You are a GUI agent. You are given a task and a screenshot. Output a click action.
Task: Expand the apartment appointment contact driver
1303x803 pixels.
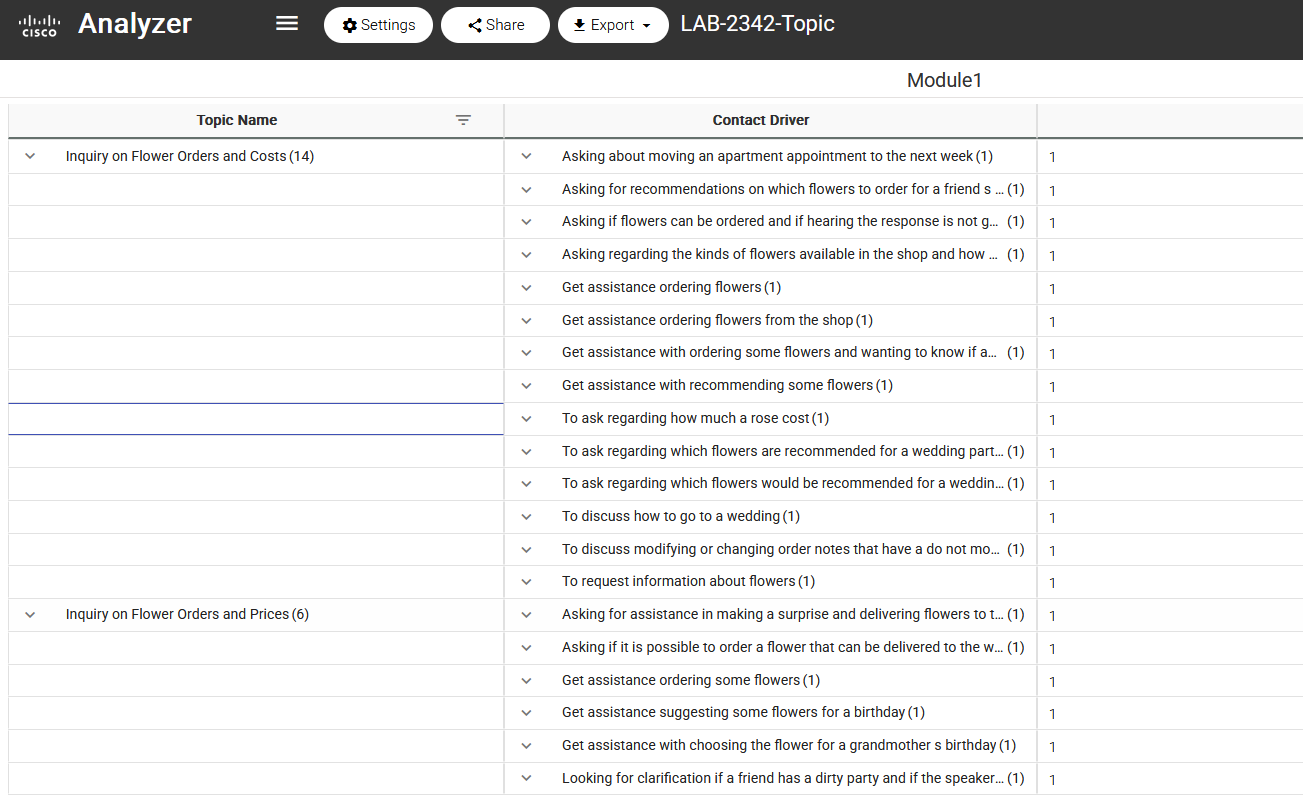point(527,156)
